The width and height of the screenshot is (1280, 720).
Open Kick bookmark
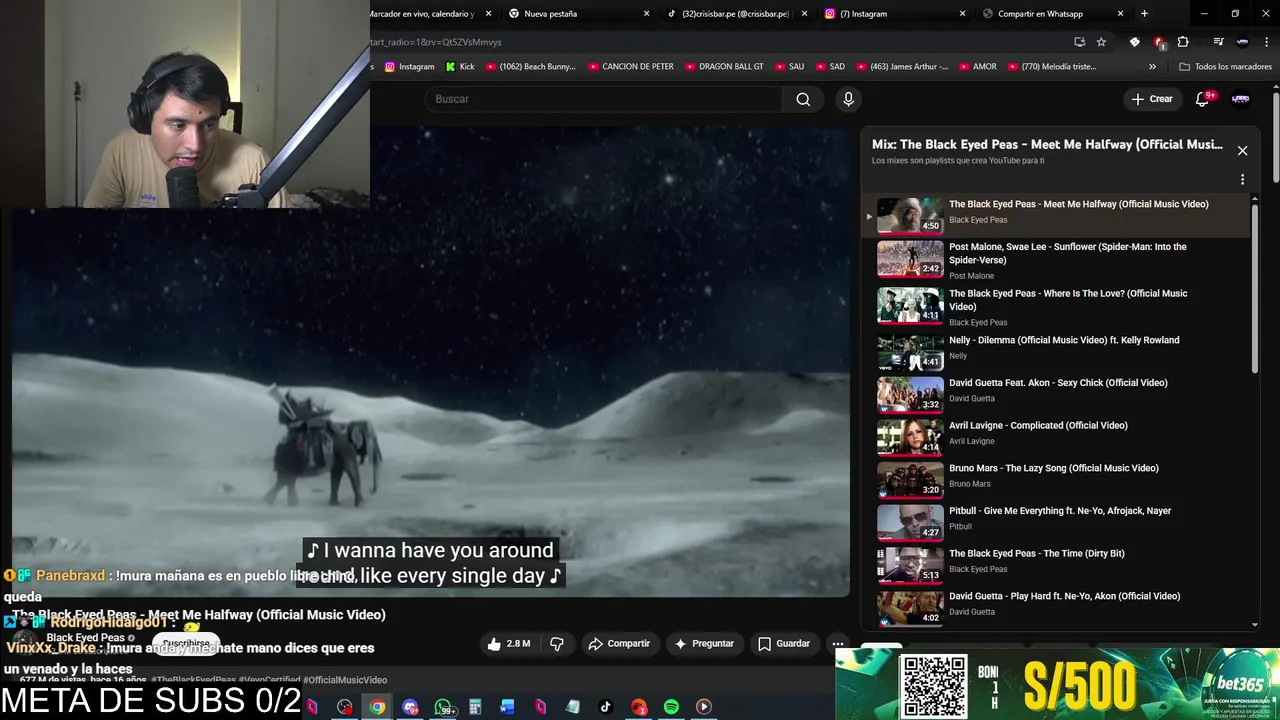(460, 67)
